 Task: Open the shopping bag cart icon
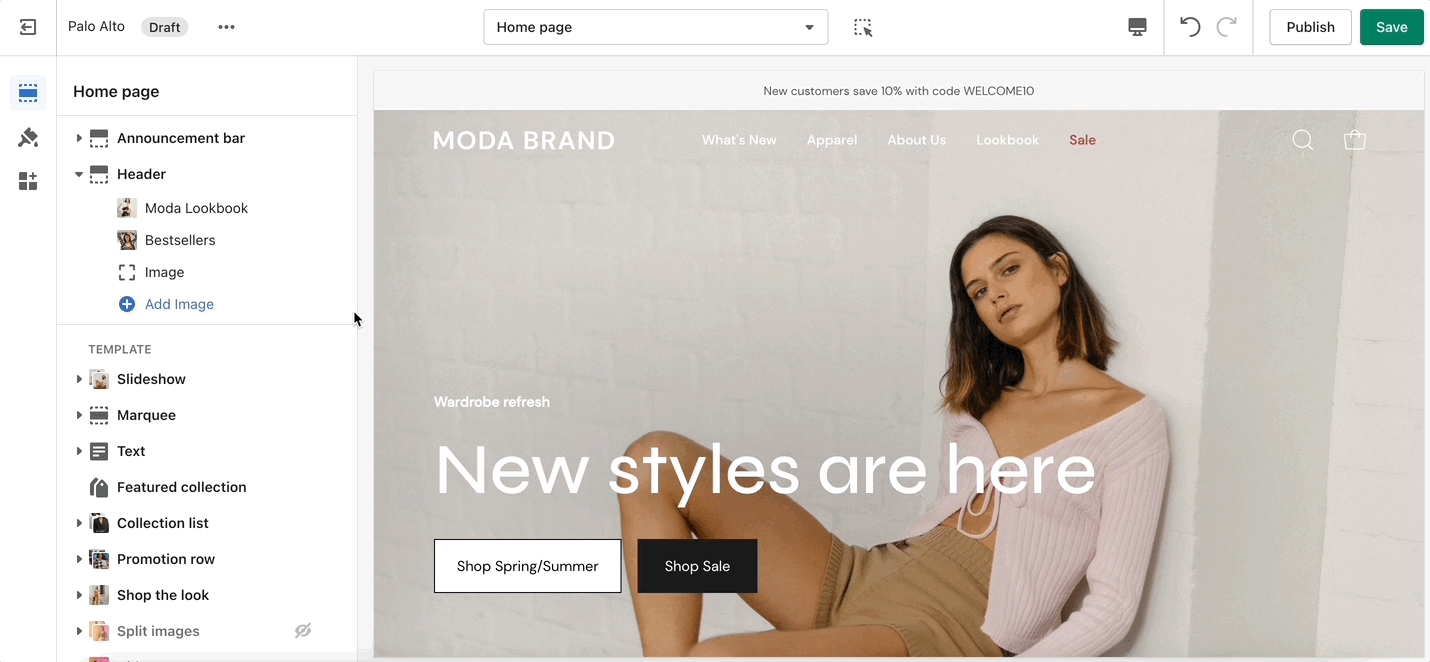pyautogui.click(x=1355, y=140)
